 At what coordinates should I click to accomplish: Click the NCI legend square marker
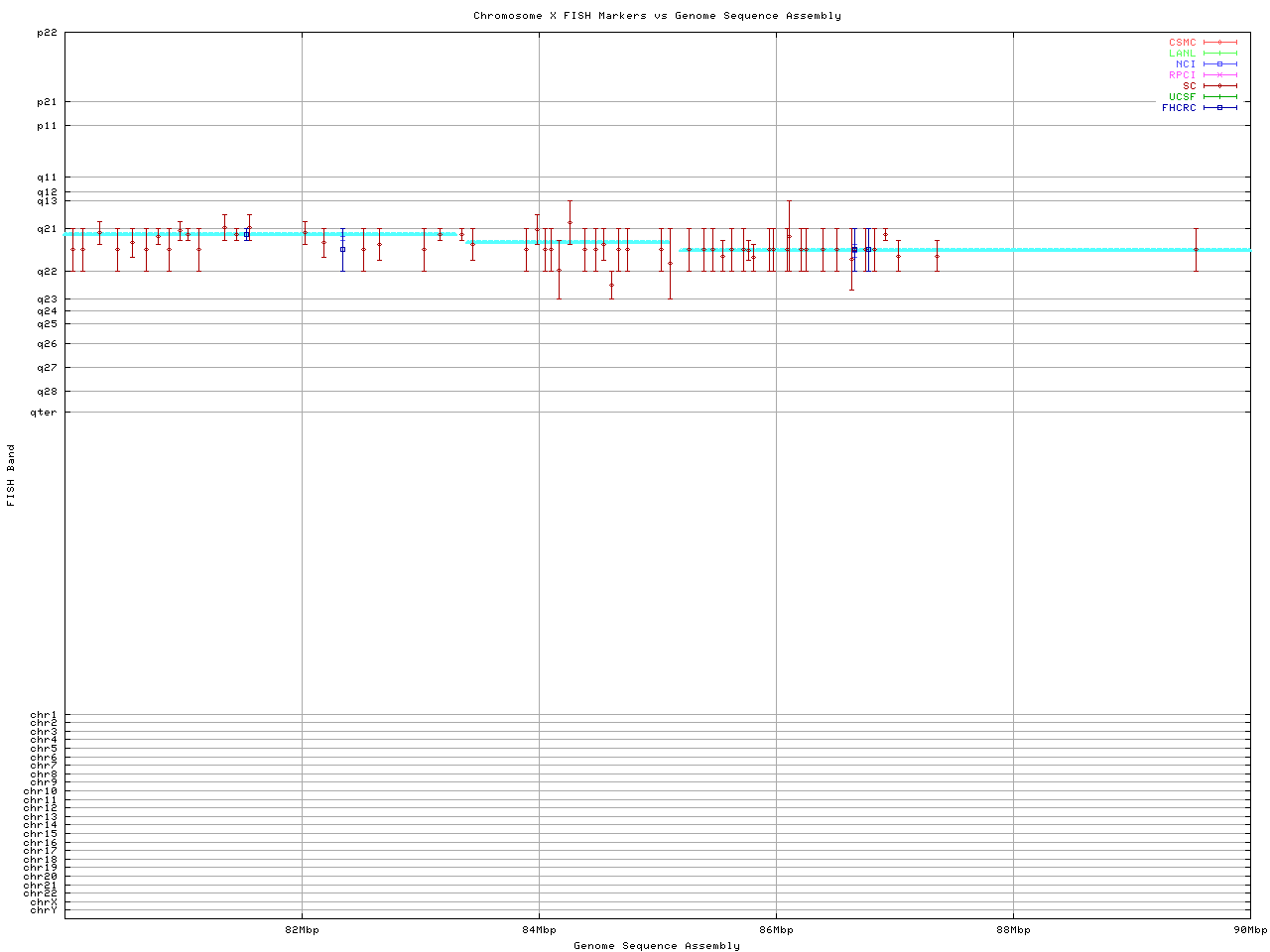[1219, 64]
